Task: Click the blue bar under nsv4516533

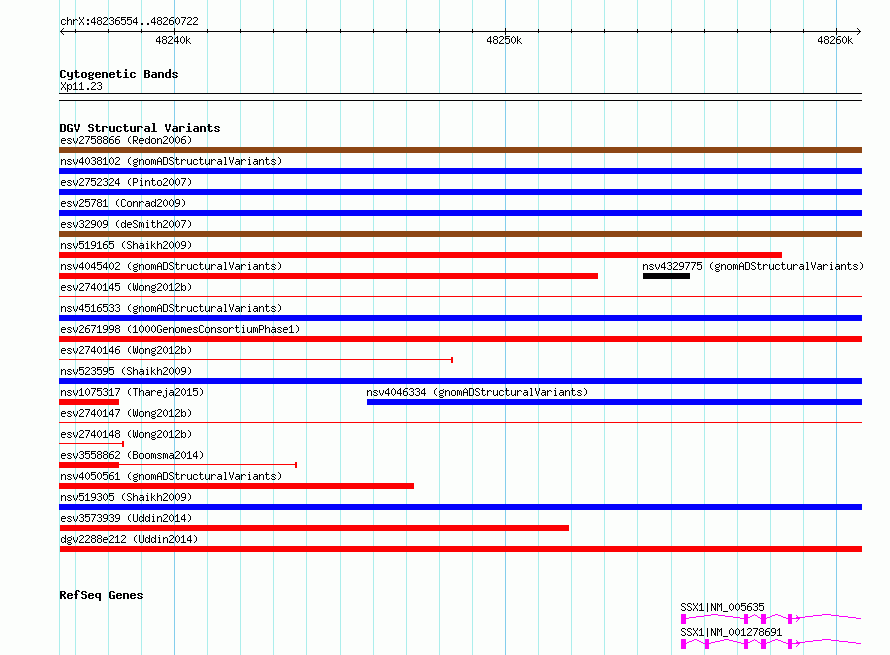Action: pyautogui.click(x=460, y=318)
